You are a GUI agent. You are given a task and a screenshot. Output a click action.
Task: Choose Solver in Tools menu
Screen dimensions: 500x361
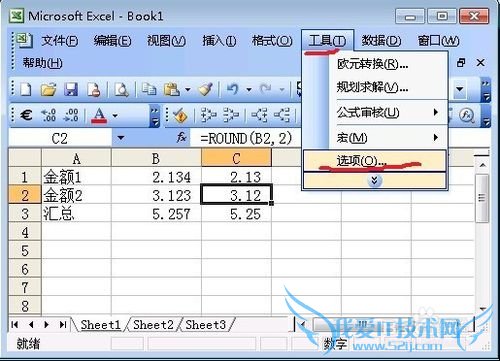[x=375, y=87]
